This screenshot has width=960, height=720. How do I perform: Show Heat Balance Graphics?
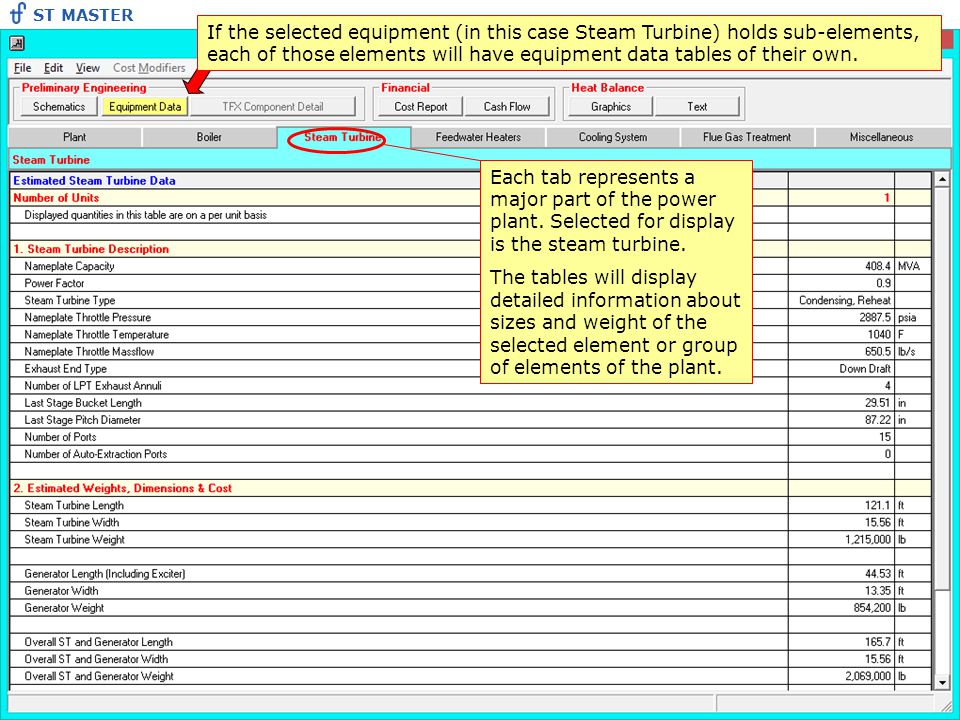pos(611,107)
